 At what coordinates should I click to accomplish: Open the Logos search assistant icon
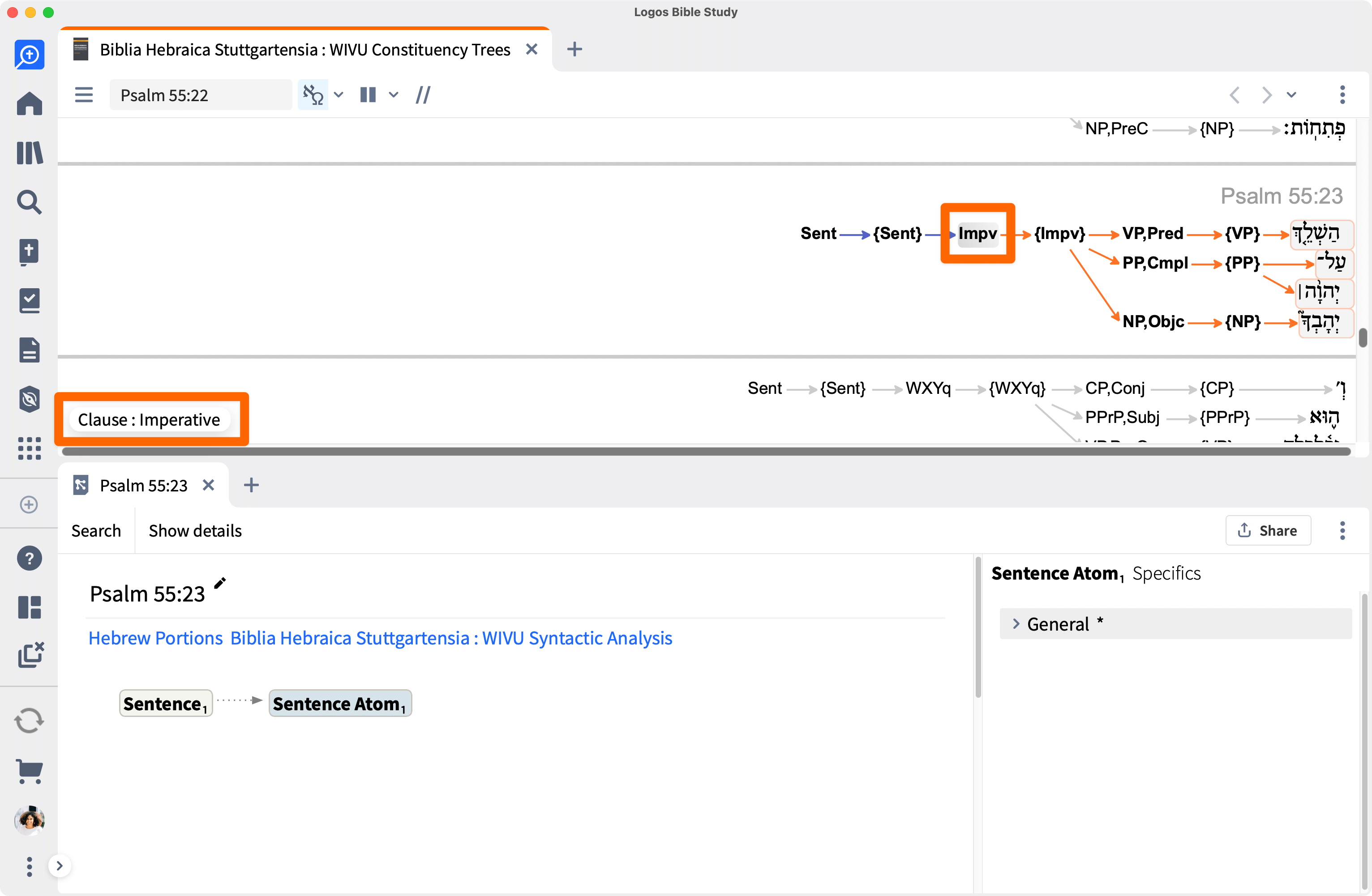[30, 55]
